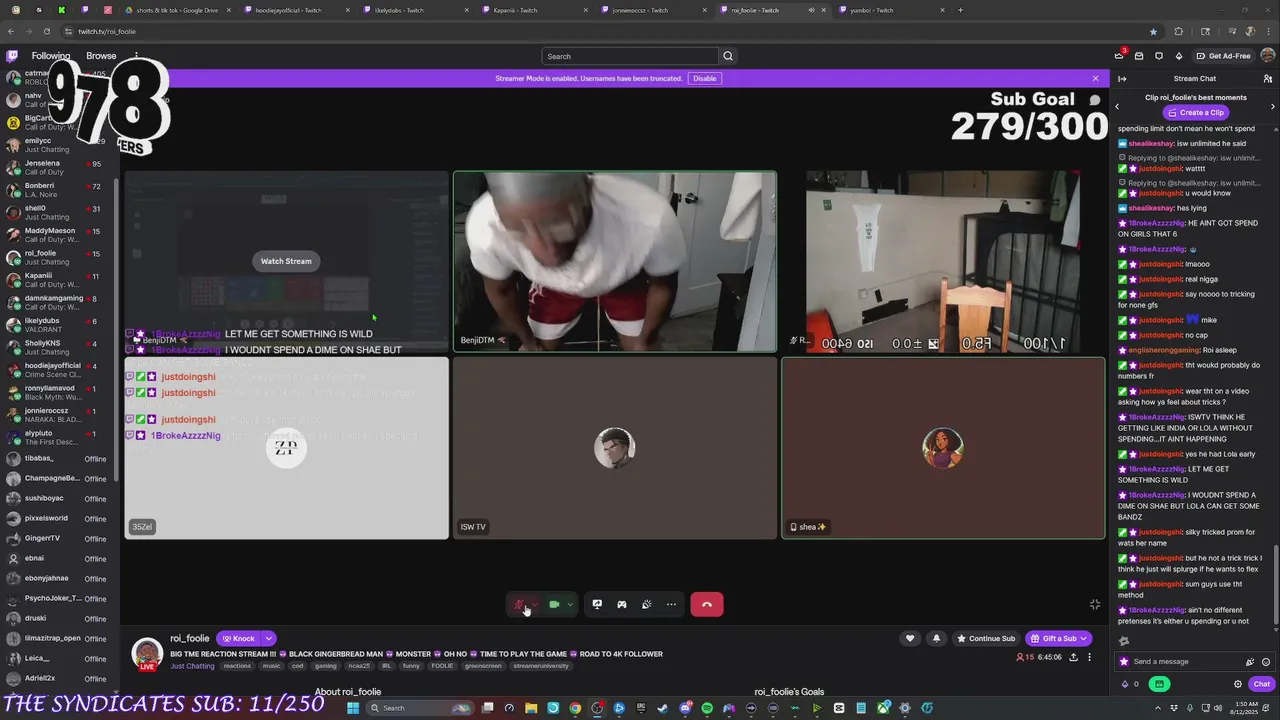Click the Create a Clip button
The image size is (1280, 720).
1195,113
